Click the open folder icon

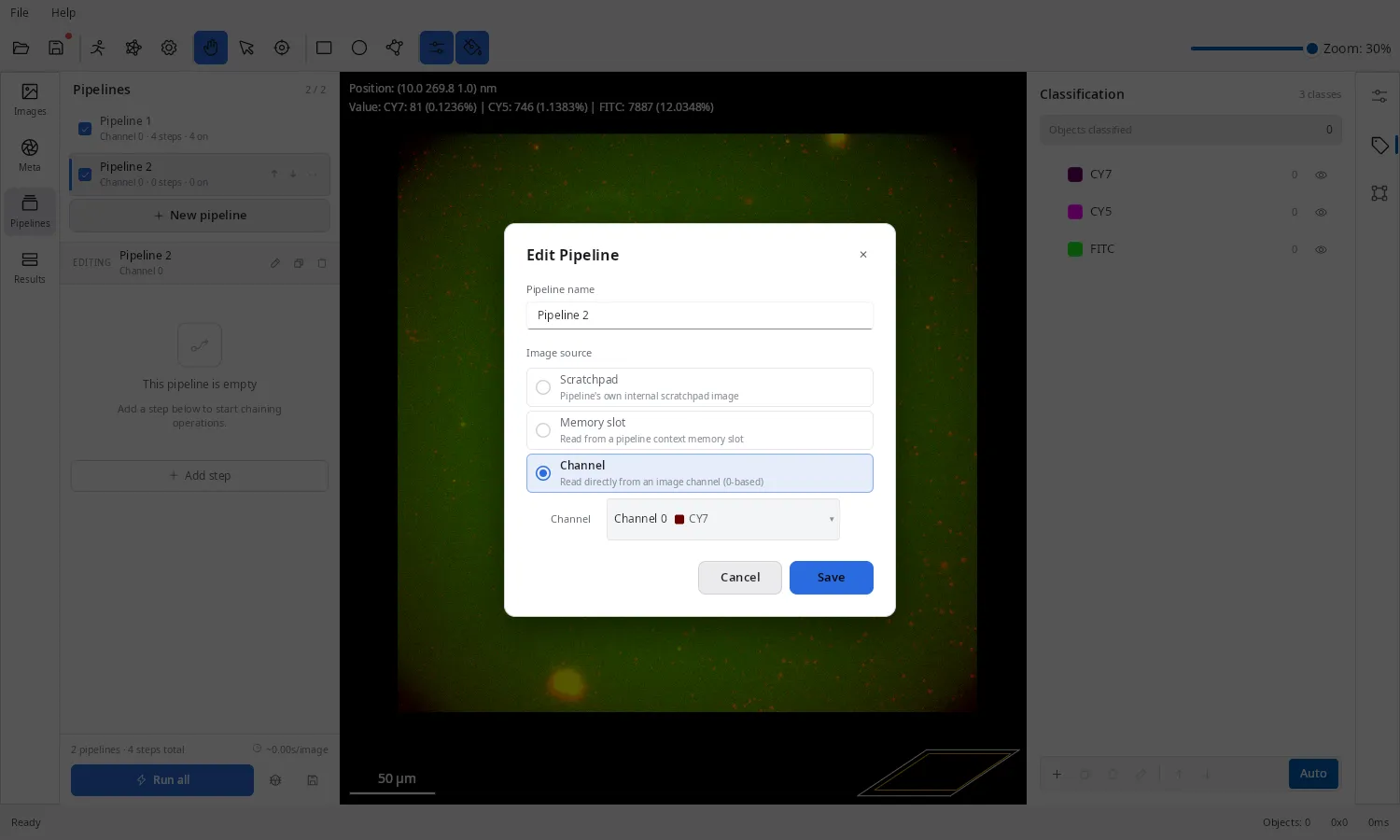click(21, 48)
